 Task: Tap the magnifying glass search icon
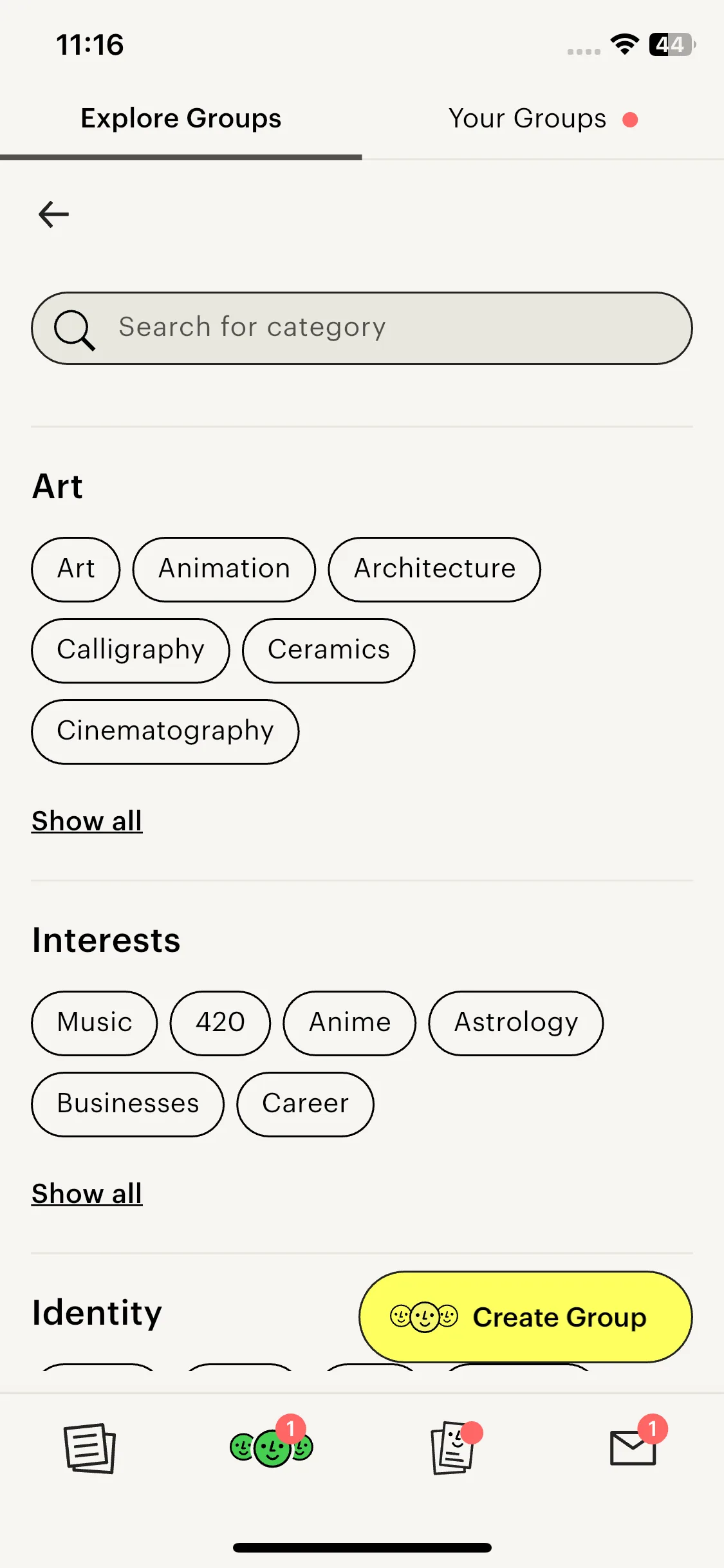pos(75,330)
